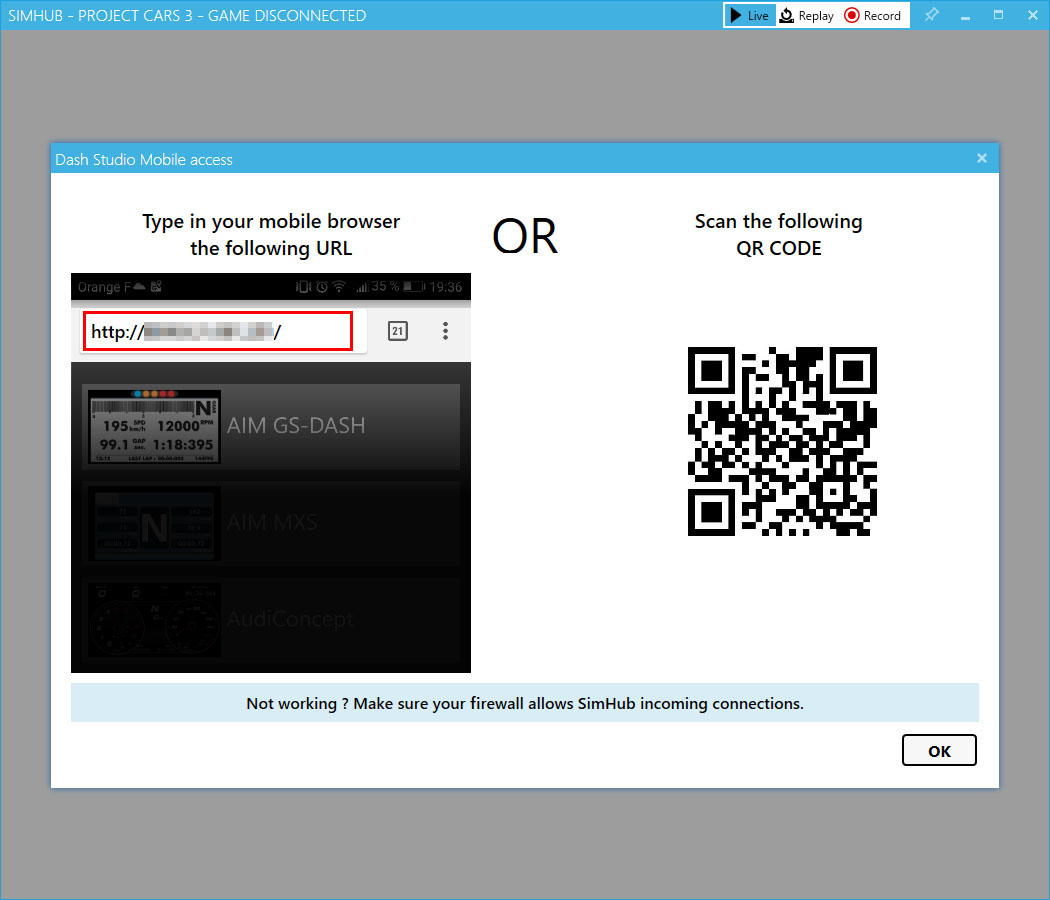This screenshot has width=1050, height=900.
Task: Click the firewall incoming connections notice
Action: coord(524,703)
